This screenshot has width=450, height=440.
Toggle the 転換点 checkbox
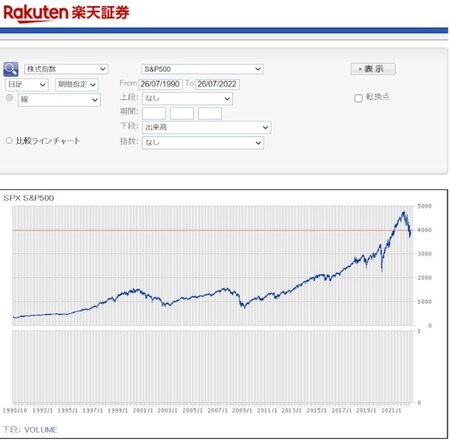click(358, 98)
